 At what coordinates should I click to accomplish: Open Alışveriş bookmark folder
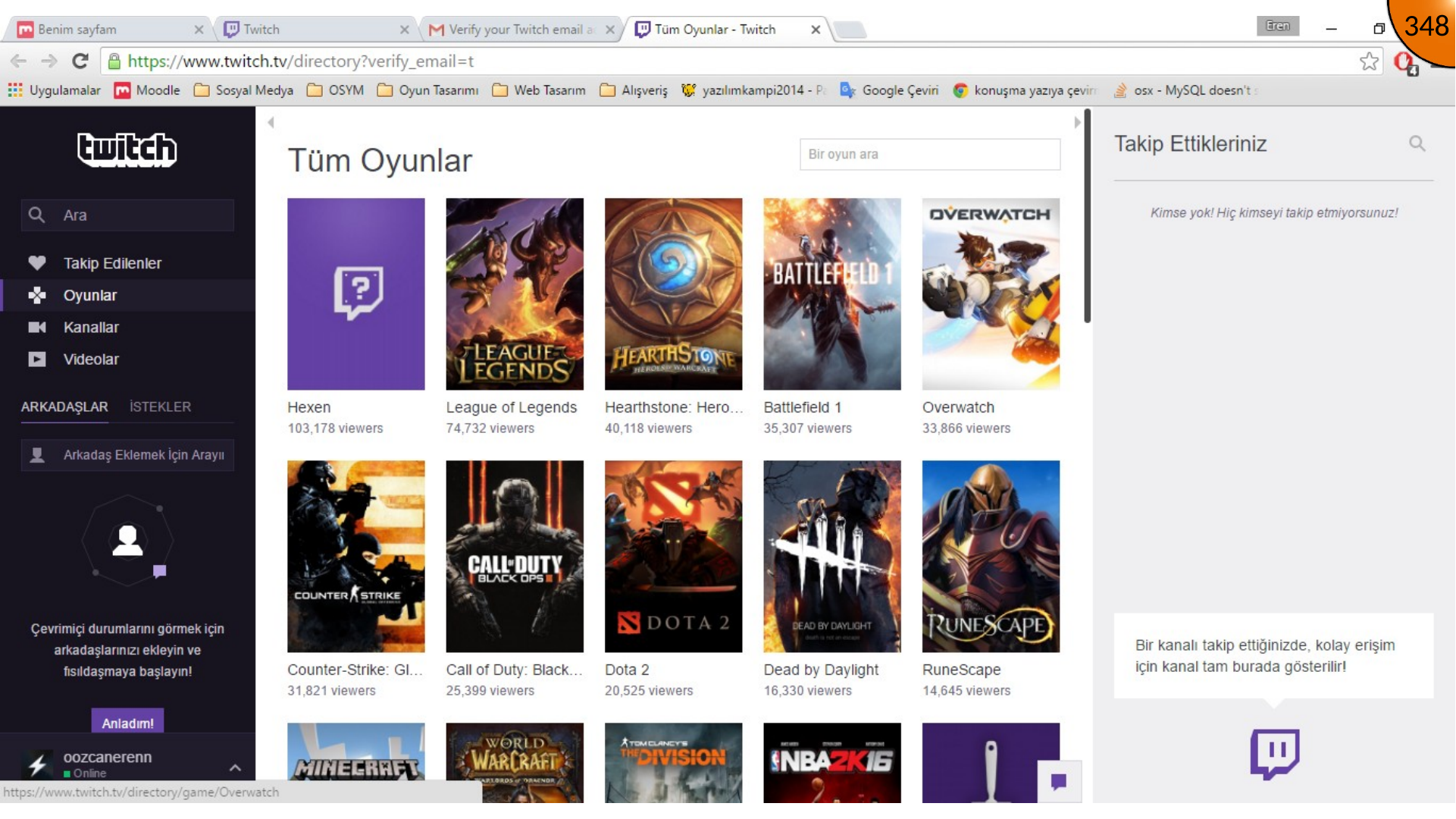click(x=634, y=90)
